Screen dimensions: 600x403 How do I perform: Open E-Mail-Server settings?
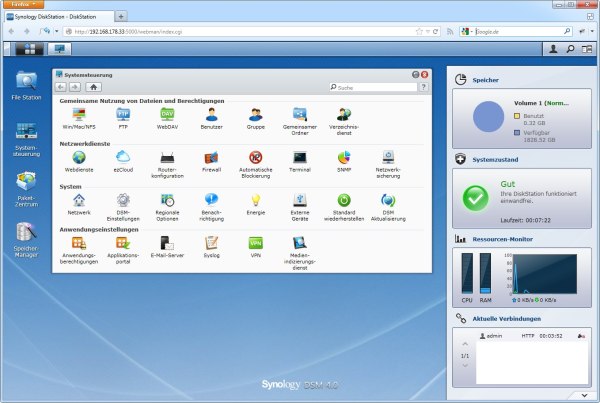(x=168, y=247)
